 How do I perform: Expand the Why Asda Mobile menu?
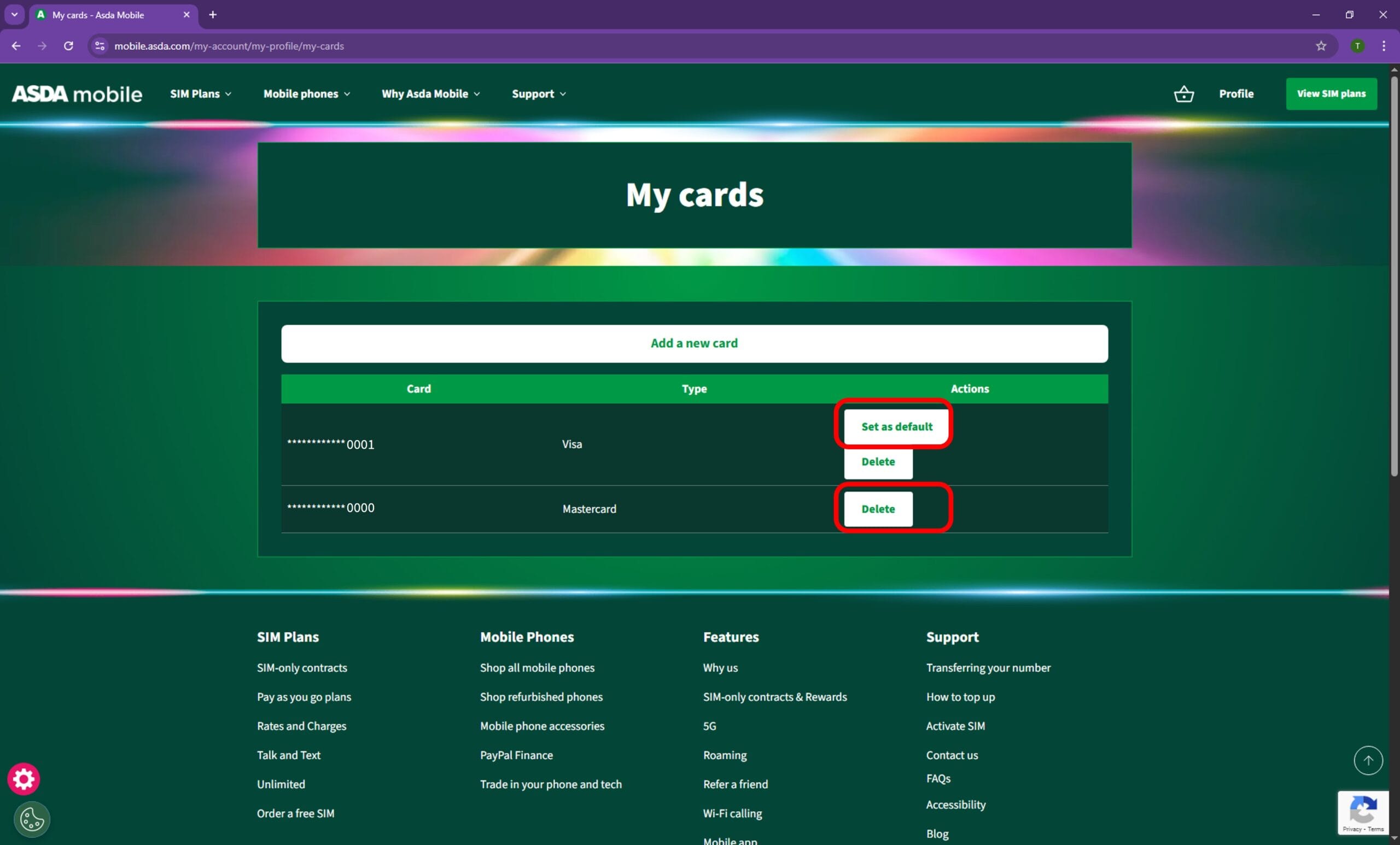(x=431, y=93)
